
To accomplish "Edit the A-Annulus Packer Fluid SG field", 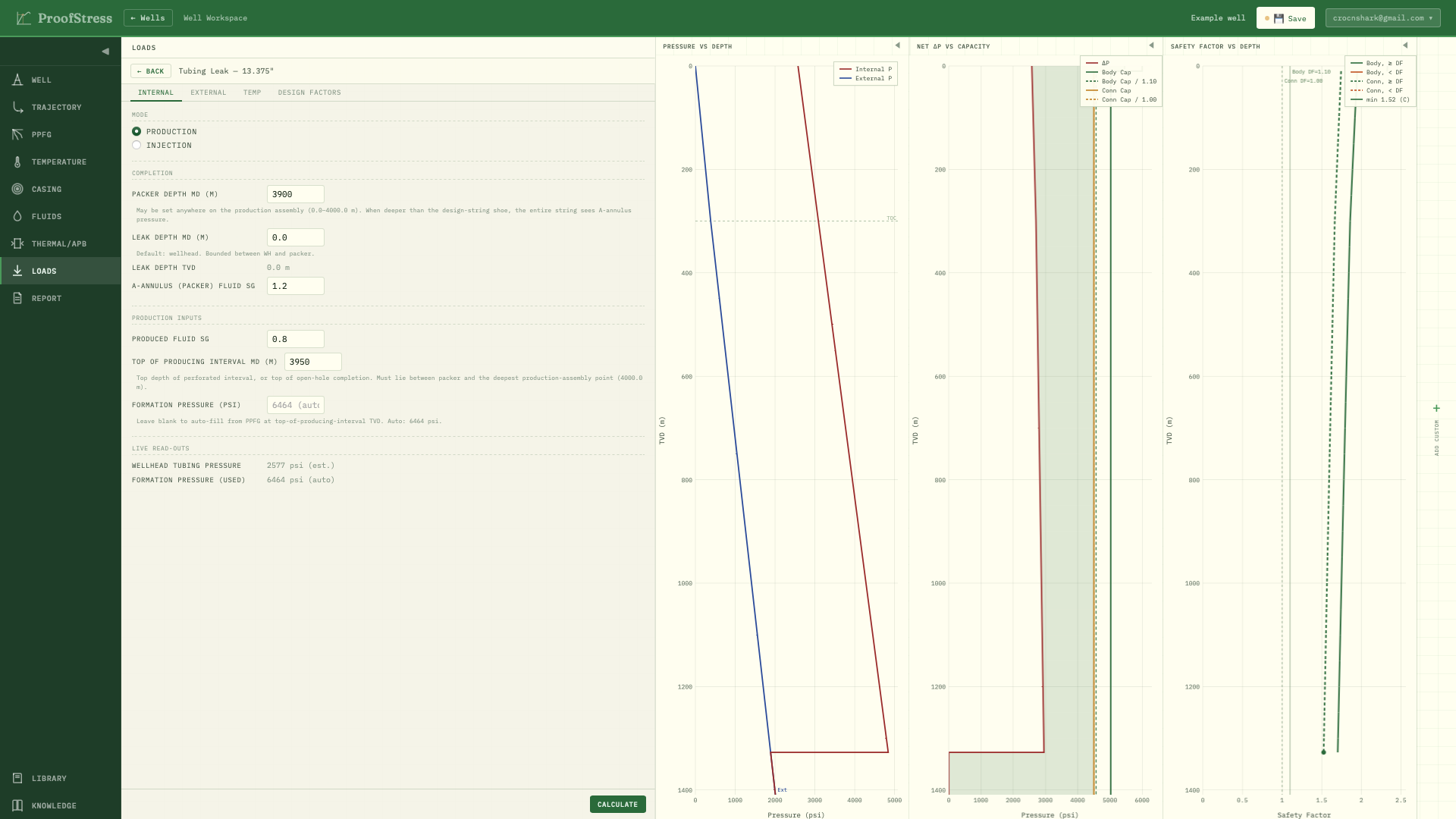I will 296,286.
